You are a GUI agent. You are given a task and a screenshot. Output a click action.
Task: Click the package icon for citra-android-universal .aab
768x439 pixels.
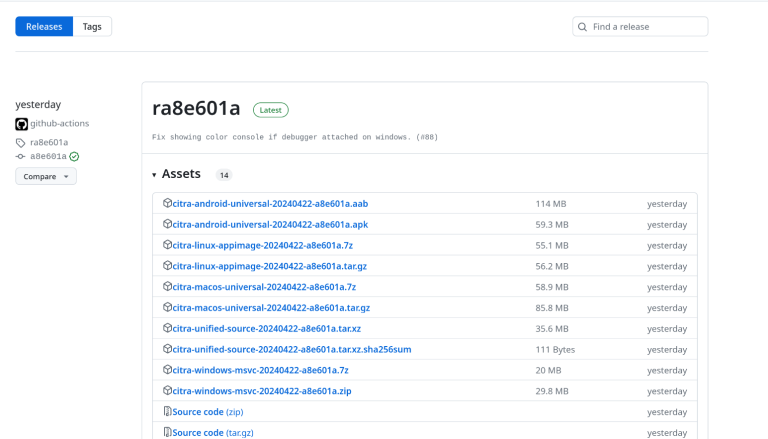coord(167,203)
